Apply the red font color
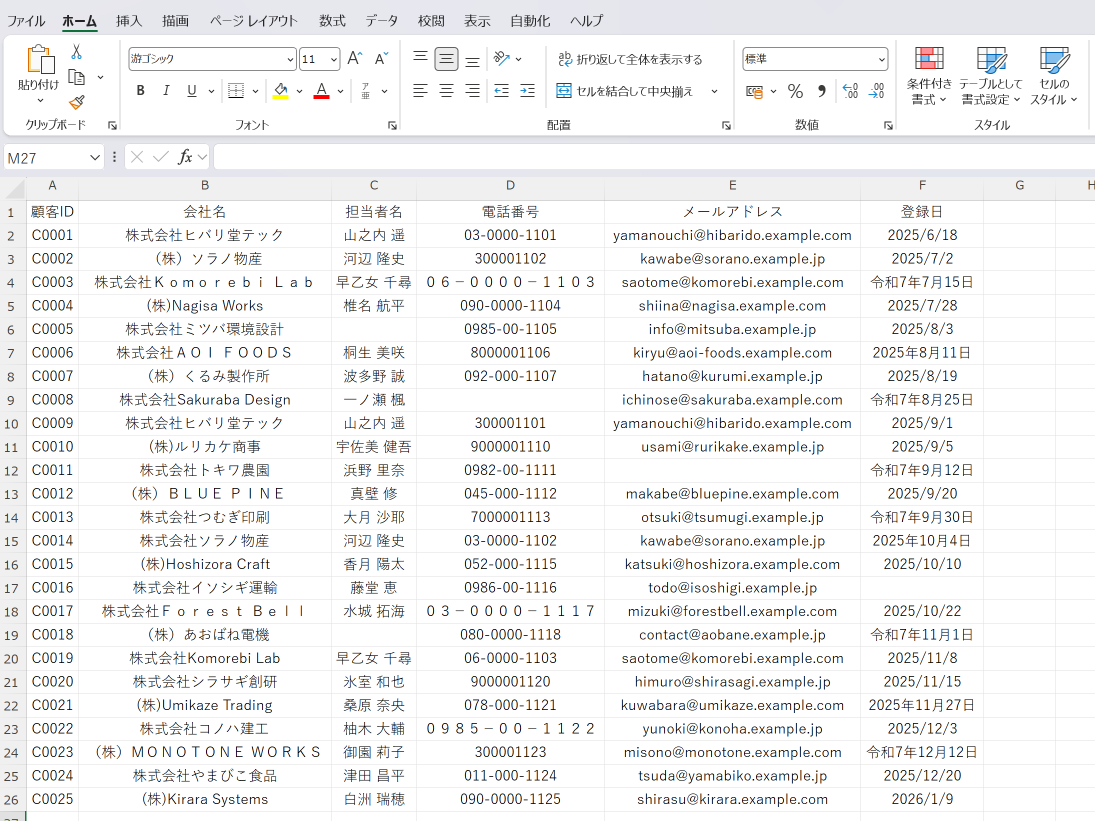The width and height of the screenshot is (1095, 821). point(321,91)
